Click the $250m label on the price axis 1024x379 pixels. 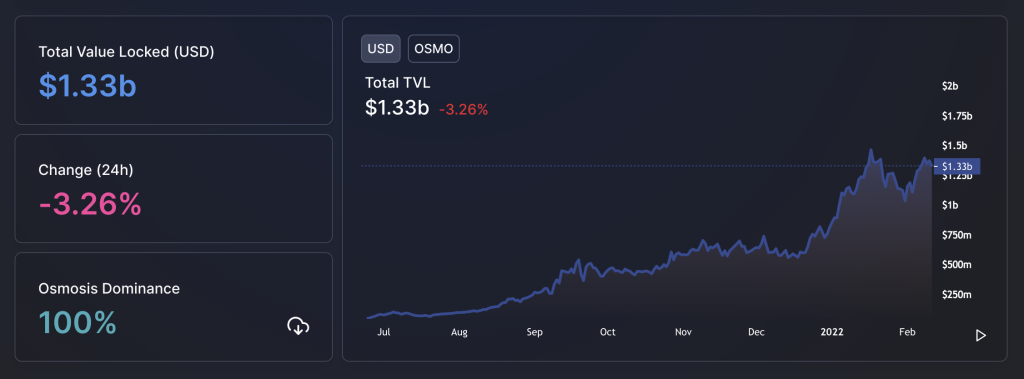[x=957, y=295]
